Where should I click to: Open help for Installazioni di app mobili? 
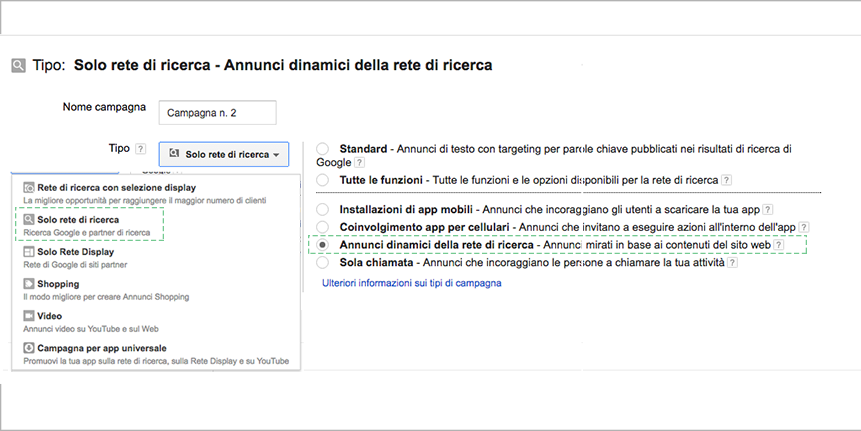coord(768,209)
